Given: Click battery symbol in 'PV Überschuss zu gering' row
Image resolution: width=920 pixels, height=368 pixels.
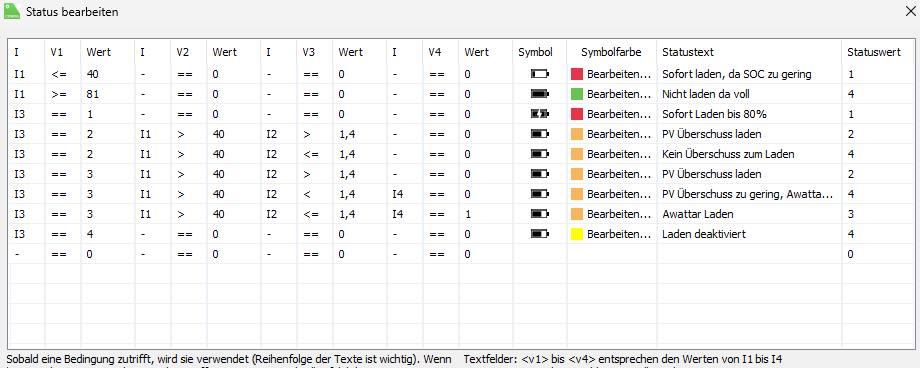Looking at the screenshot, I should pyautogui.click(x=540, y=194).
